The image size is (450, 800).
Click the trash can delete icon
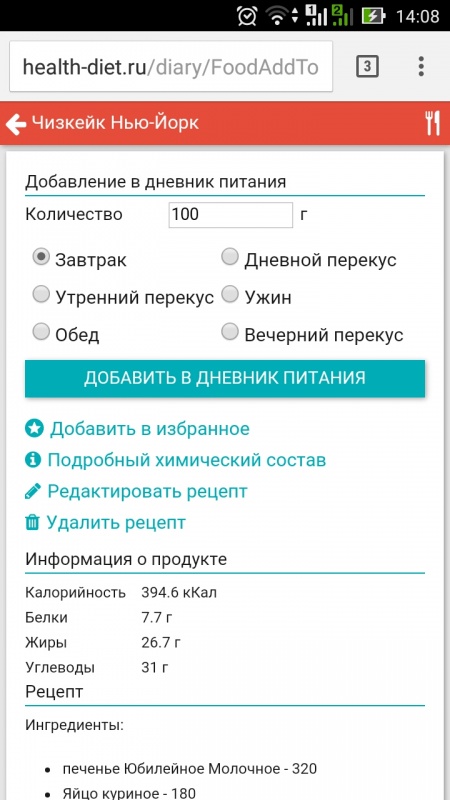pyautogui.click(x=32, y=522)
